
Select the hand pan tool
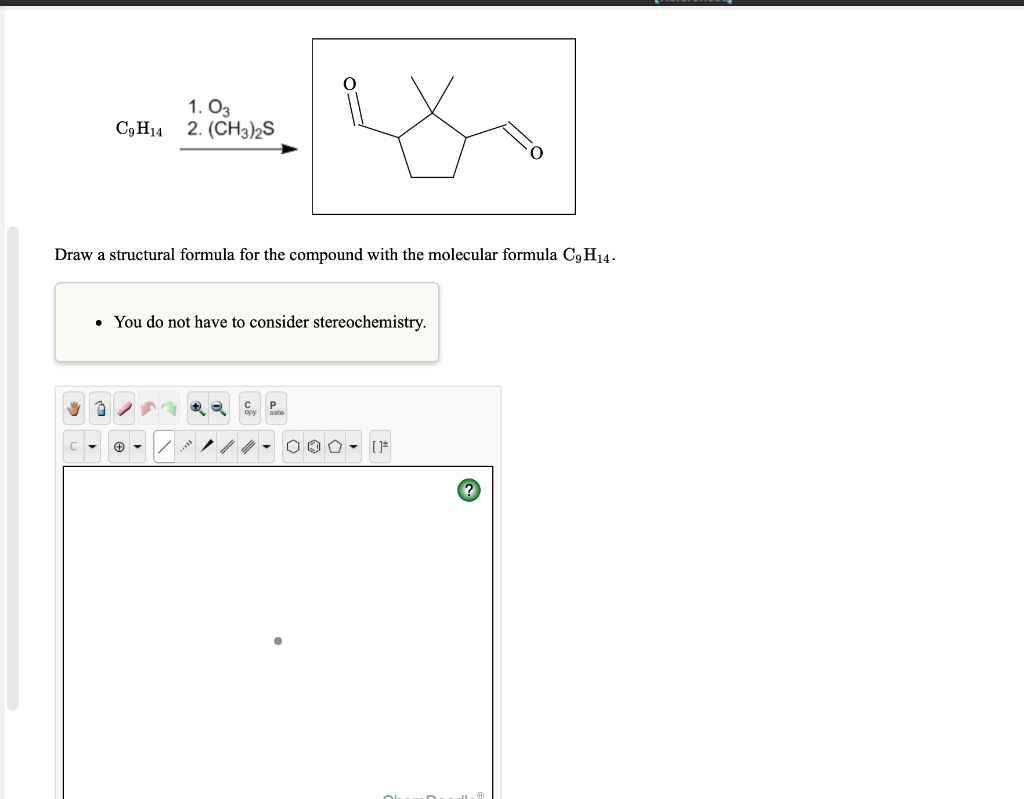[72, 408]
